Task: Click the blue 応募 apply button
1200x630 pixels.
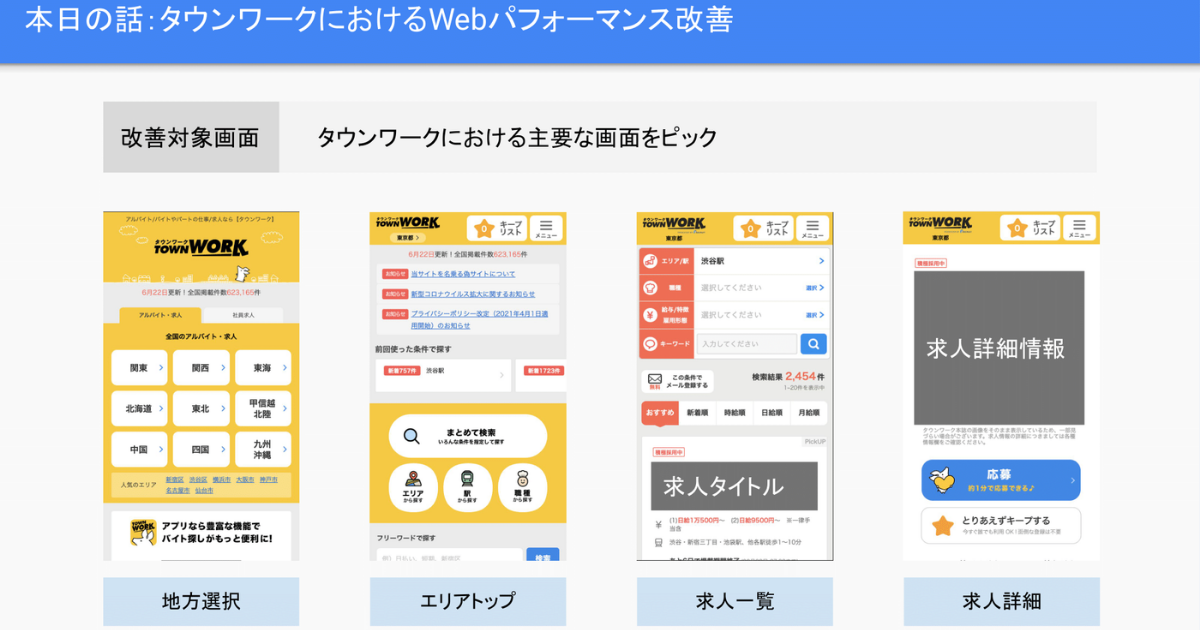Action: (1001, 481)
